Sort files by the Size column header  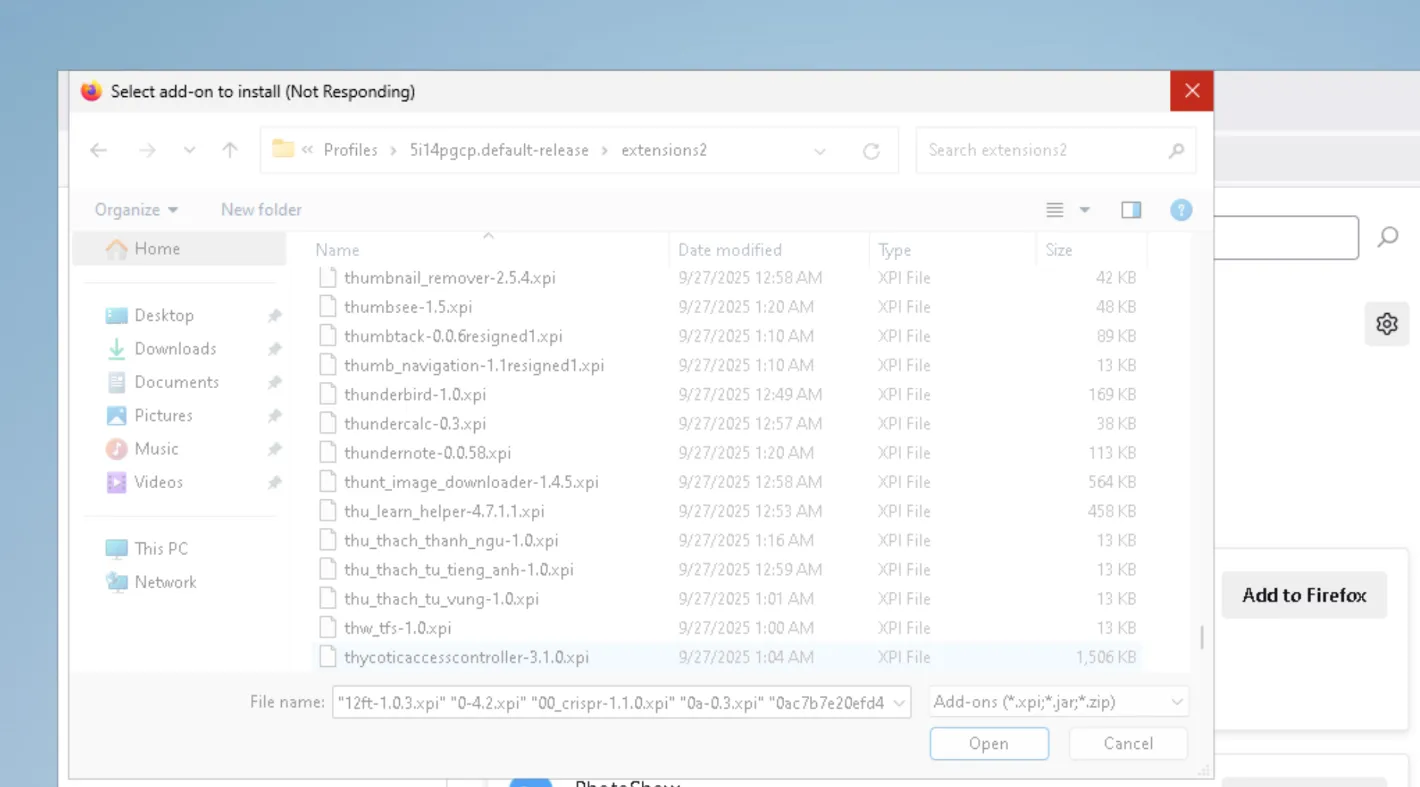click(1058, 249)
